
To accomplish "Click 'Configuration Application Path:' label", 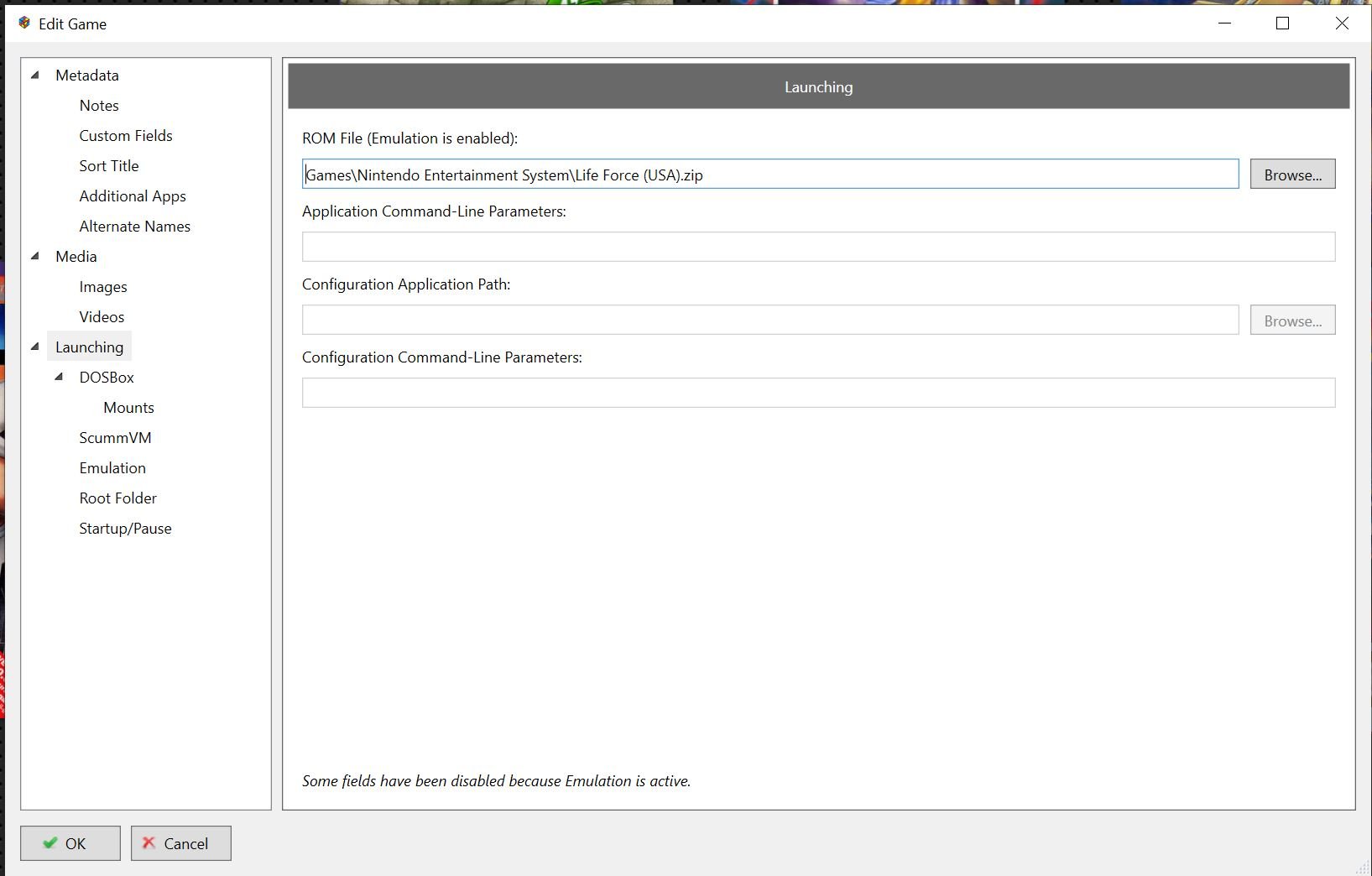I will [406, 284].
